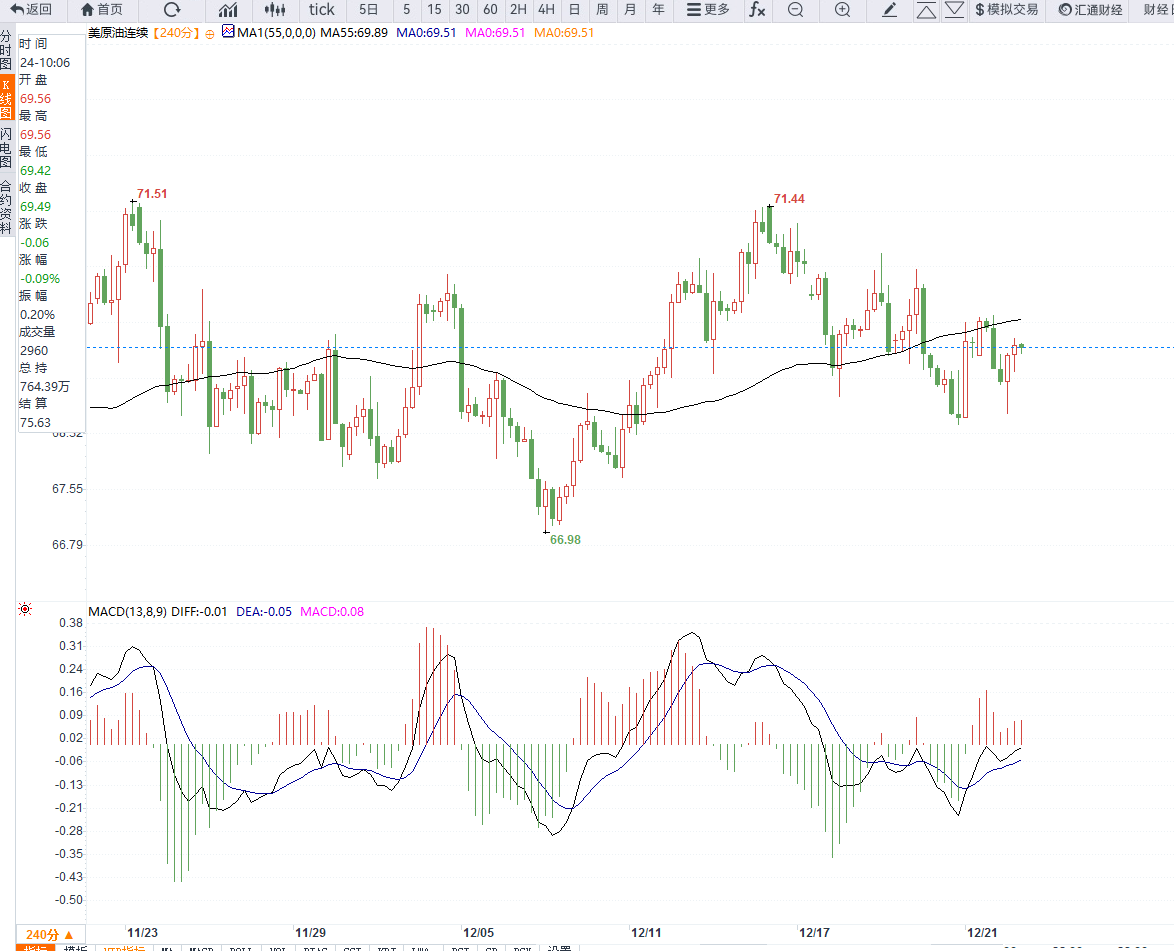Zoom in the chart
The image size is (1174, 951).
pyautogui.click(x=842, y=10)
